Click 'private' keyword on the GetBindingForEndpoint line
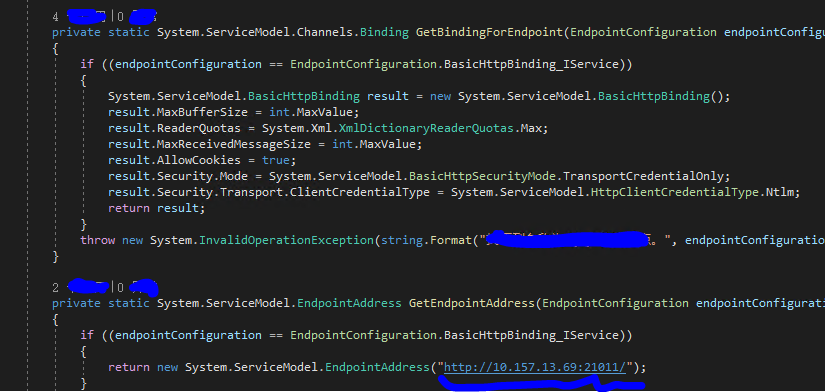The width and height of the screenshot is (825, 392). [x=76, y=32]
